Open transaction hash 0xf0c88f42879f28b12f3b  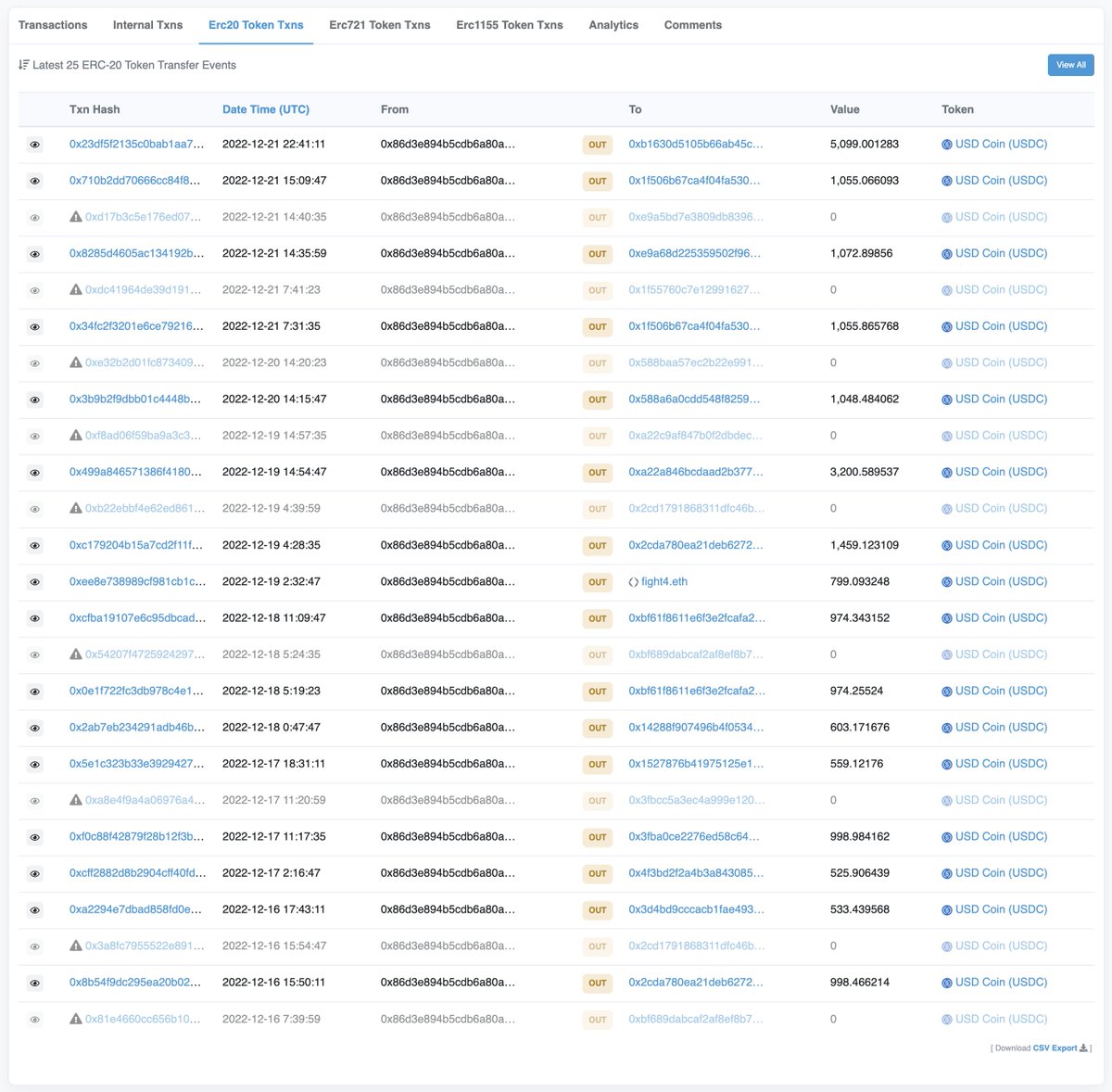[x=137, y=837]
